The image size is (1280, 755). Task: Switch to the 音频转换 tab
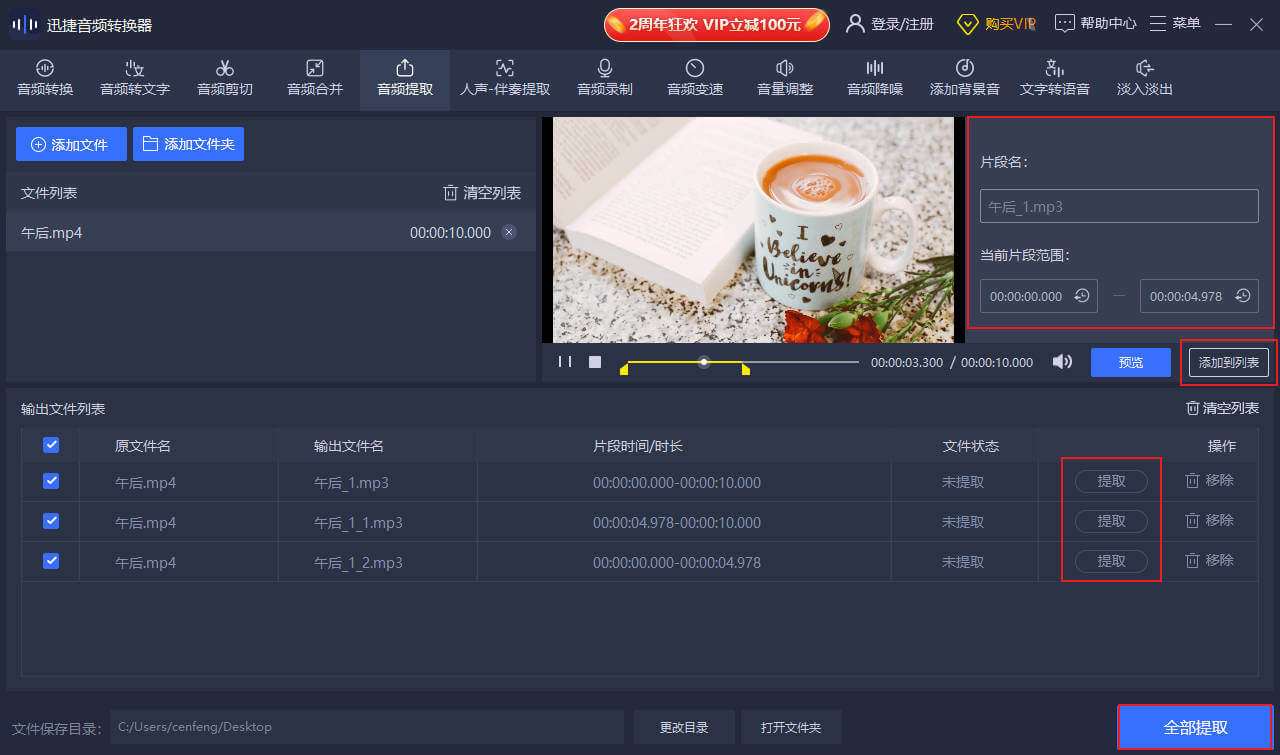(45, 77)
